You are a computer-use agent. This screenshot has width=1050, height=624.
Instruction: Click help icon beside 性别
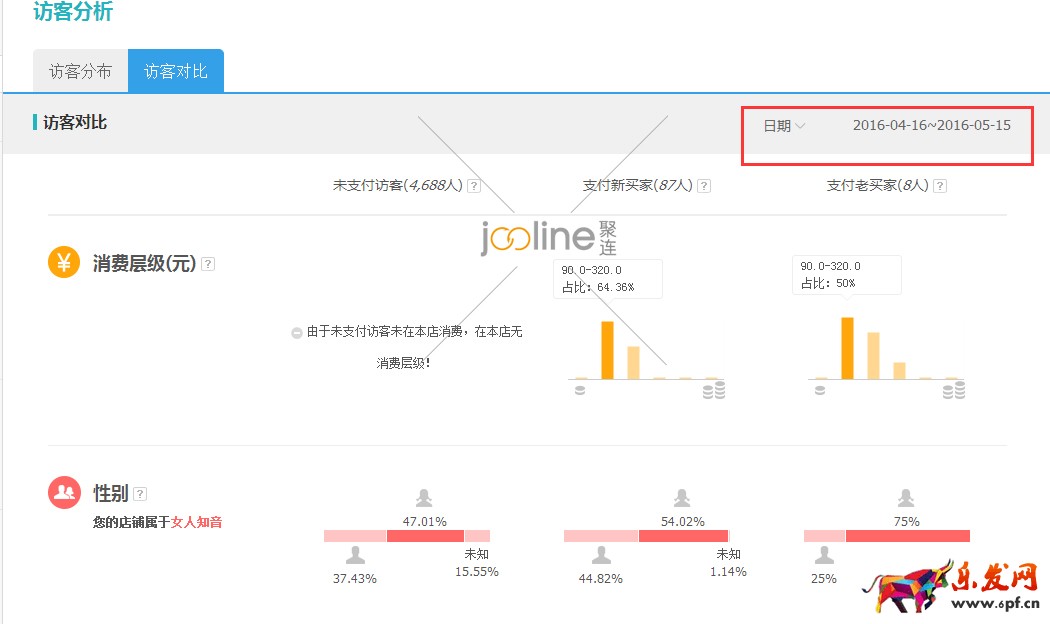140,493
